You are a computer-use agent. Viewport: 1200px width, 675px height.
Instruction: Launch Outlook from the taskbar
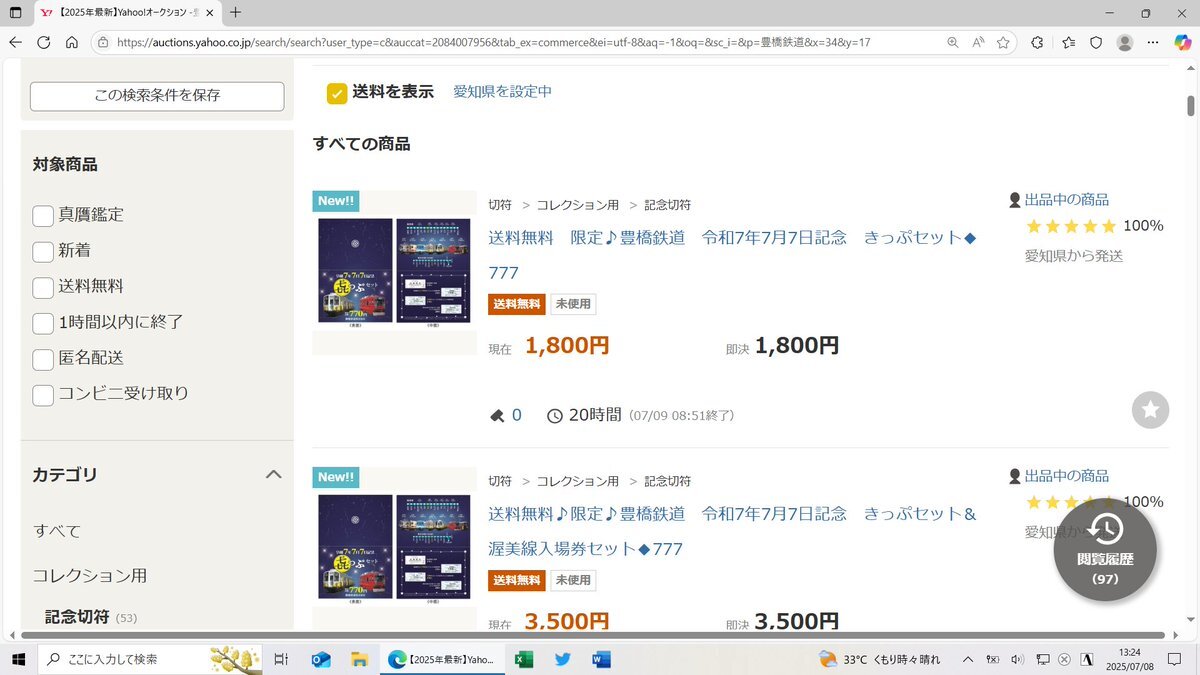(321, 659)
